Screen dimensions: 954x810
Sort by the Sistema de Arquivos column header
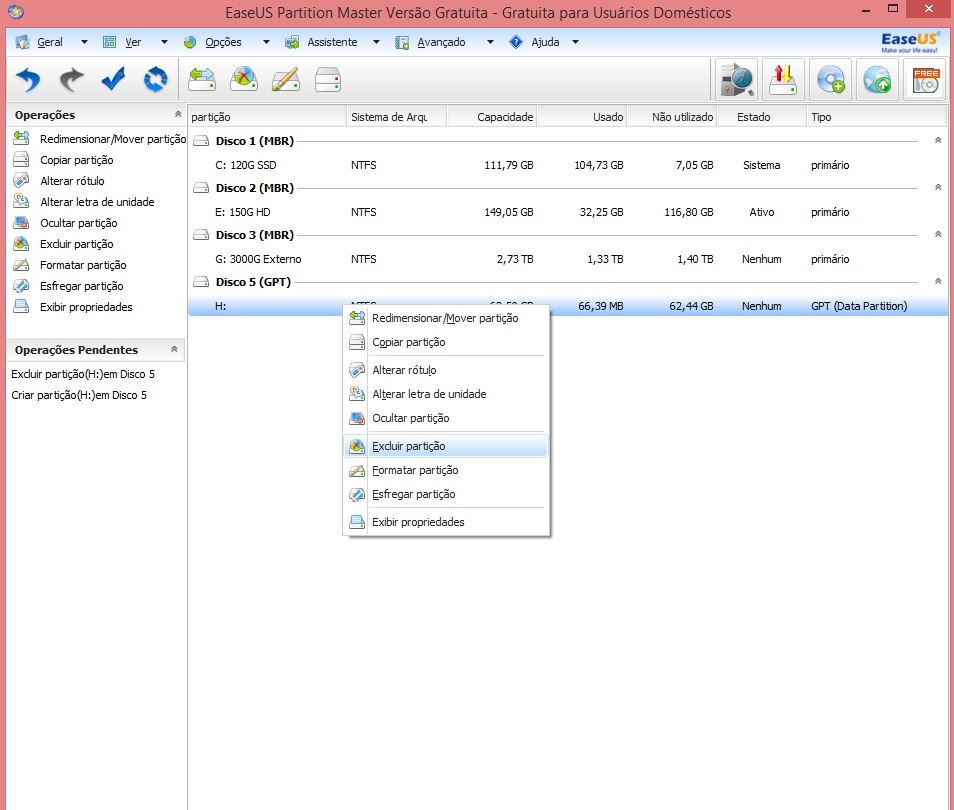click(397, 117)
